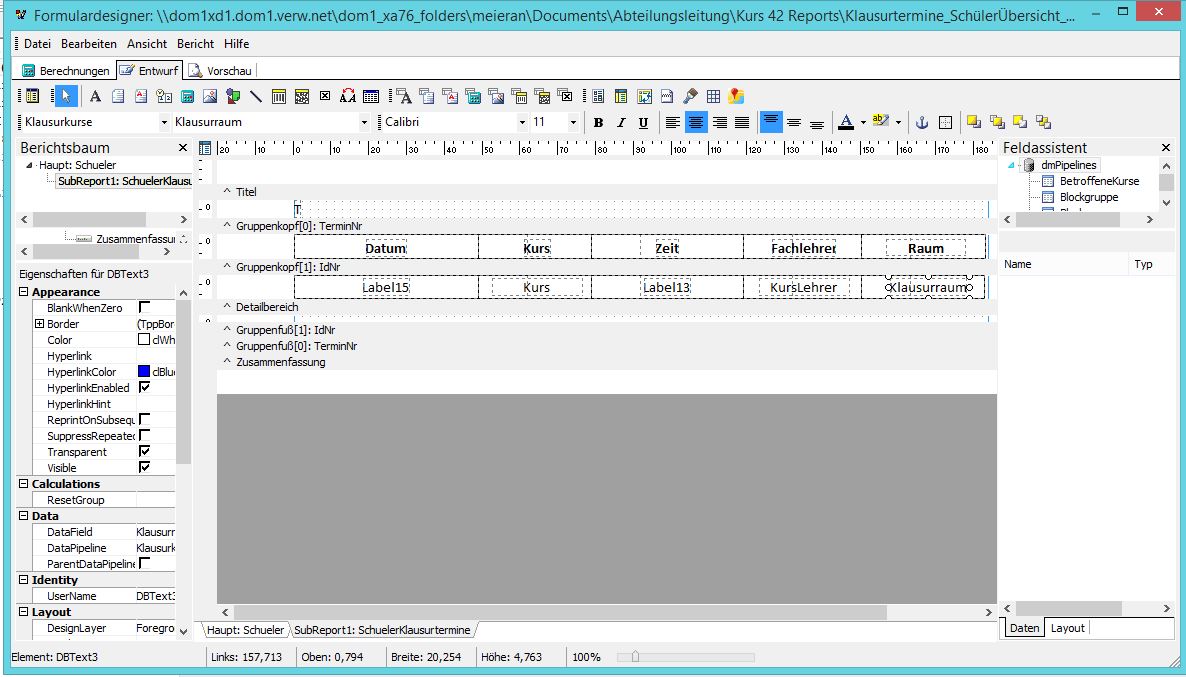This screenshot has height=677, width=1186.
Task: Align text left
Action: 672,122
